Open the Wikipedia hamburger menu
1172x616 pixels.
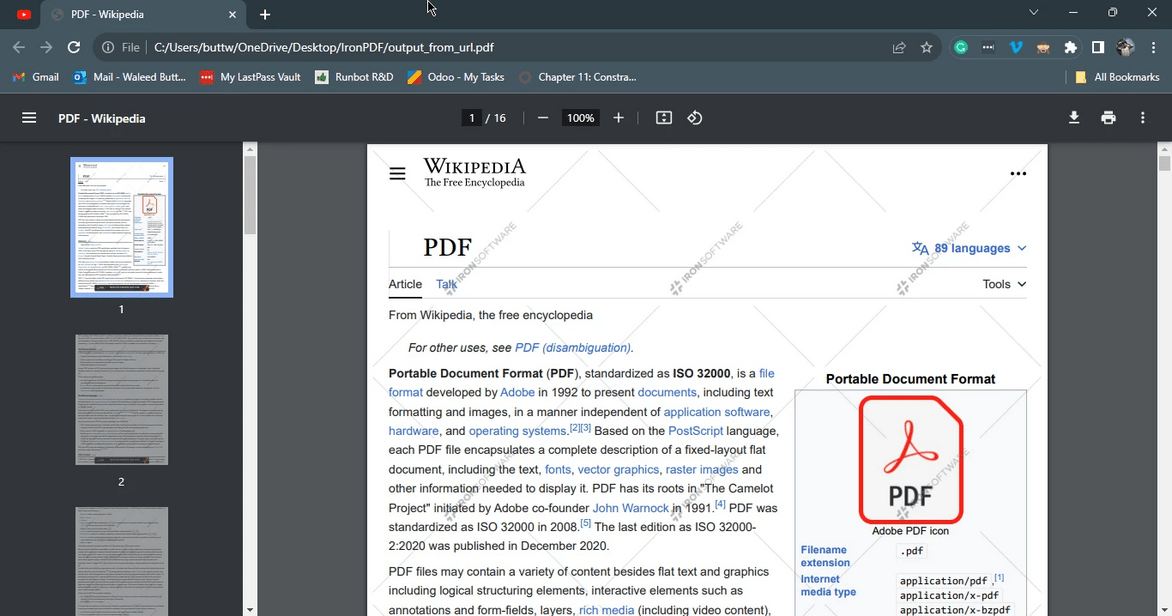tap(398, 173)
